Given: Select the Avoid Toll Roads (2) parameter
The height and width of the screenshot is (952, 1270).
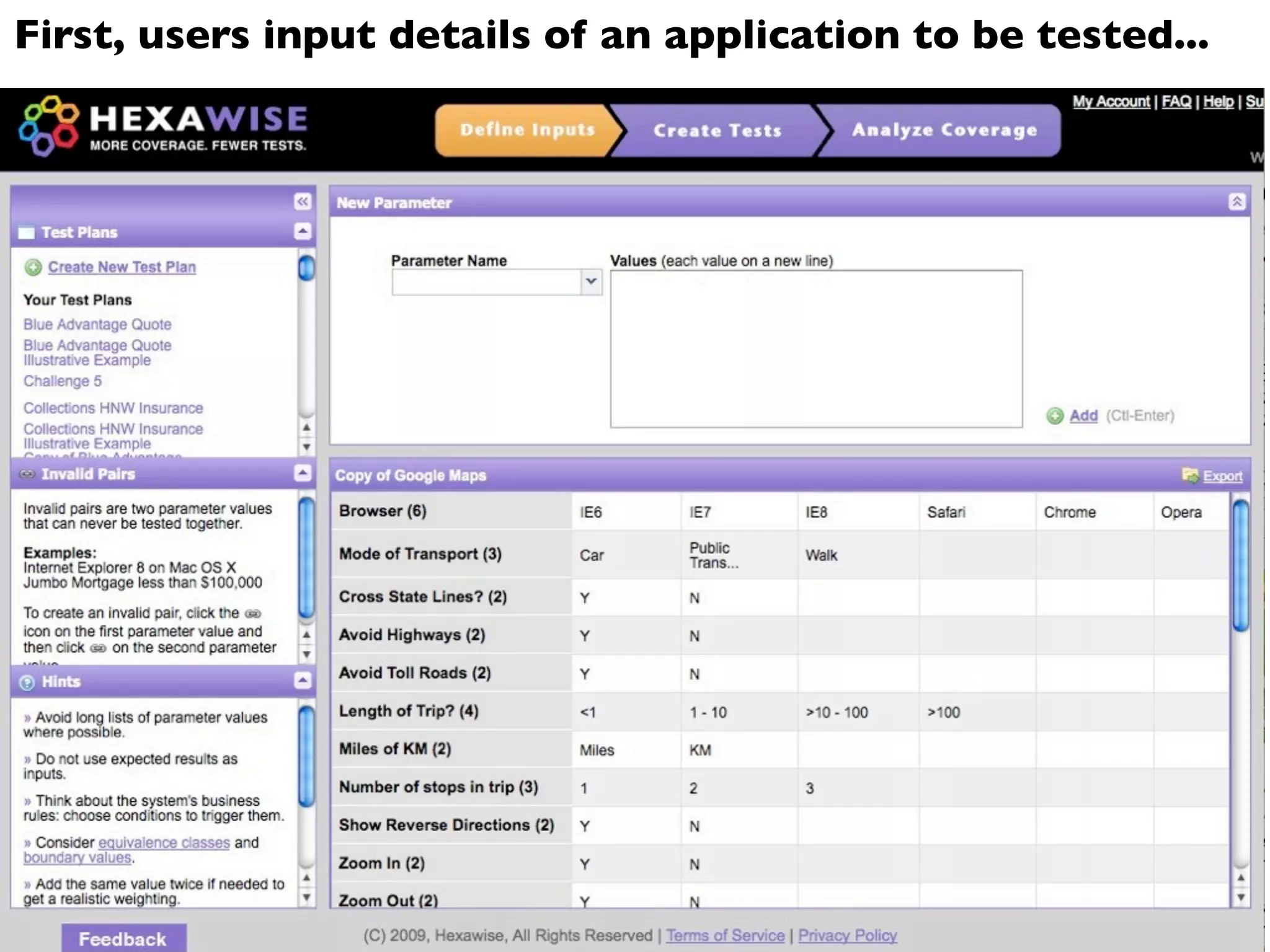Looking at the screenshot, I should [451, 672].
